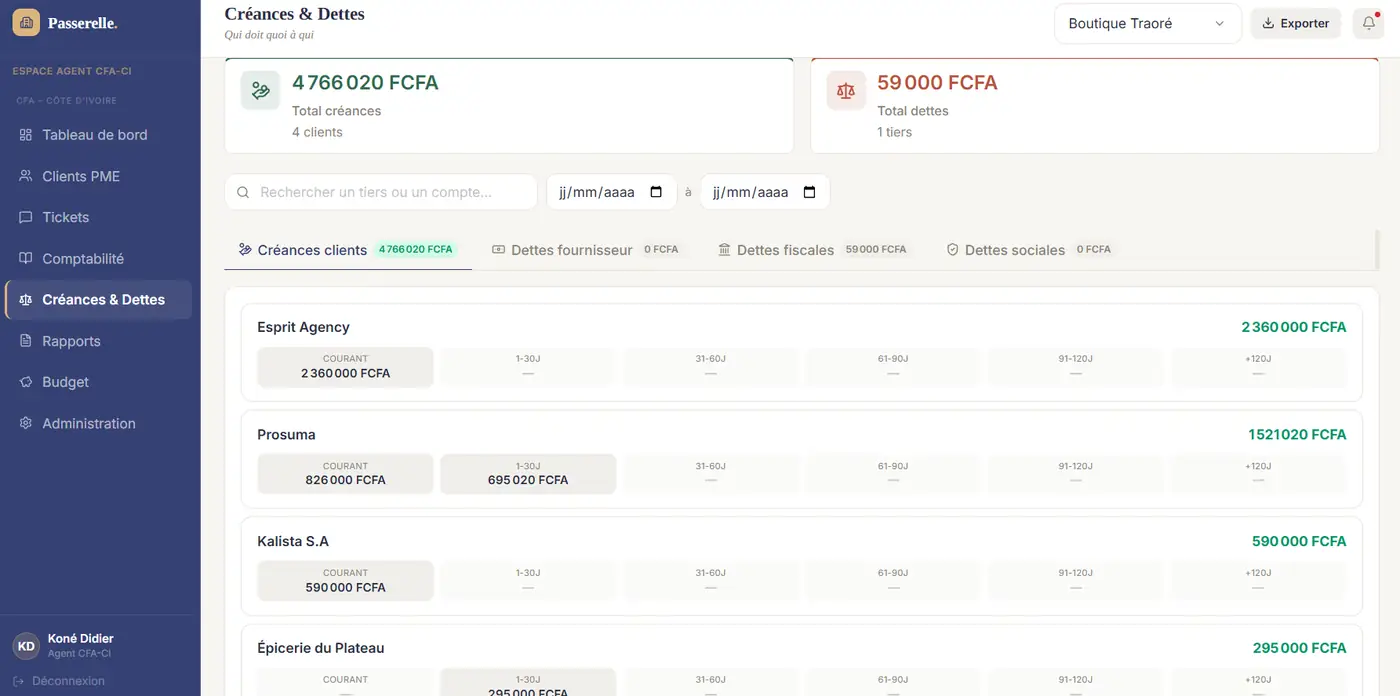Click the Kalista S.A client name

point(293,541)
